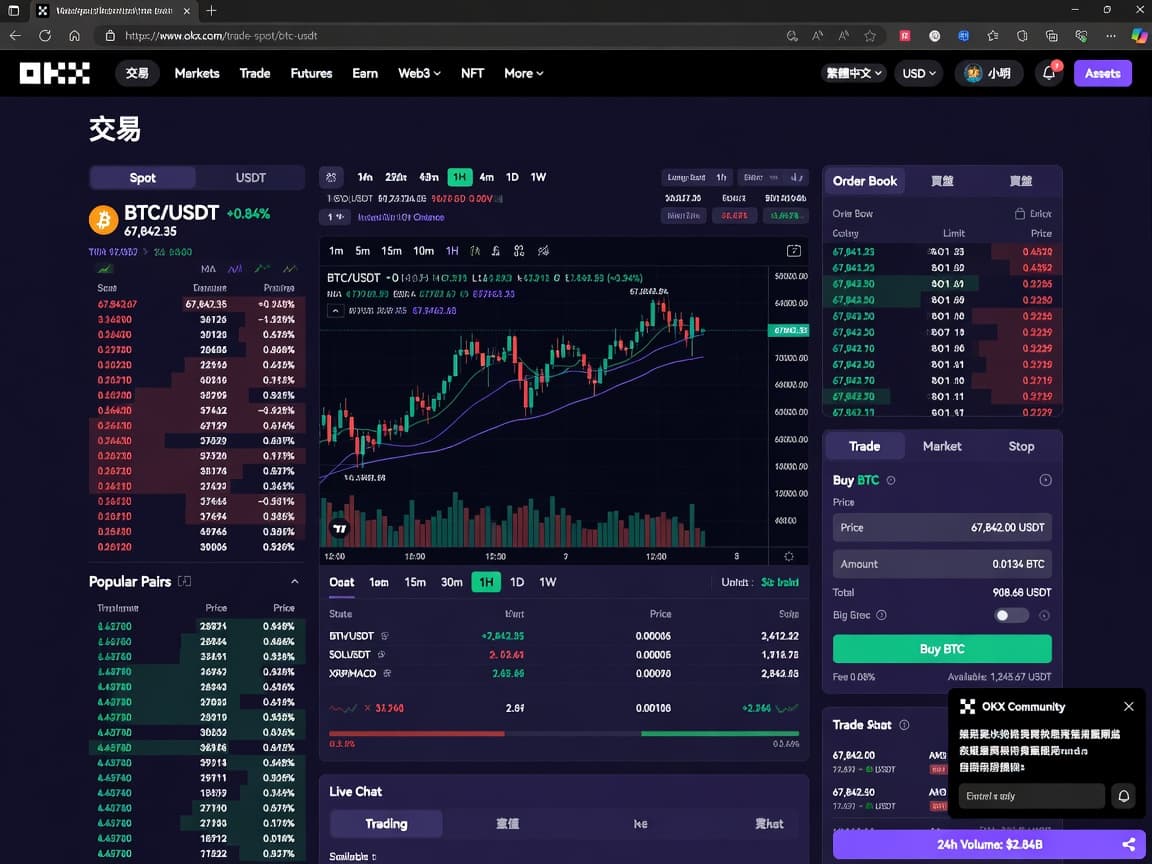Click the info icon next to Buy BTC
The width and height of the screenshot is (1152, 864).
point(890,480)
